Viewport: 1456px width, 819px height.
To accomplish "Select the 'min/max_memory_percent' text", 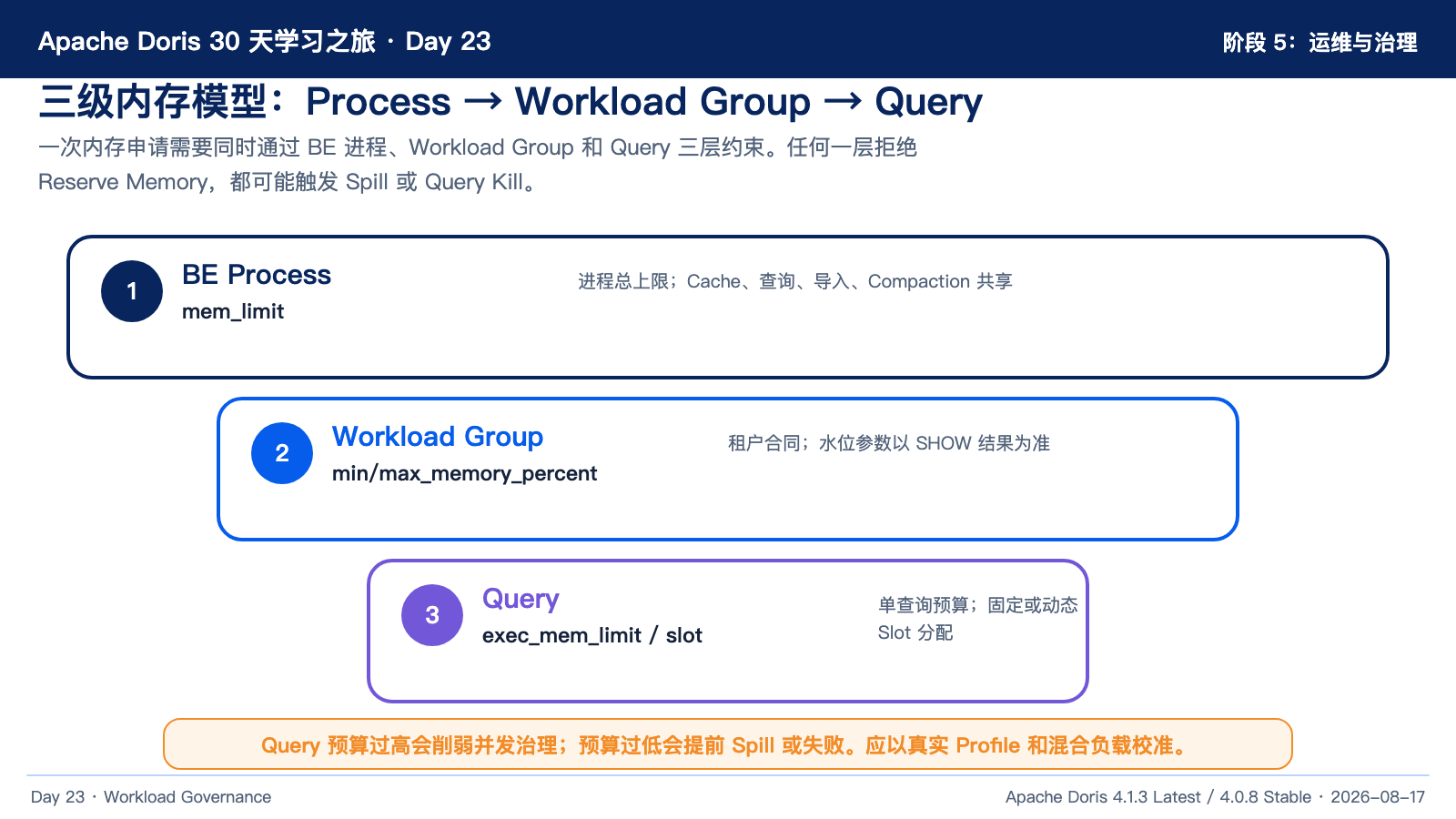I will point(464,473).
